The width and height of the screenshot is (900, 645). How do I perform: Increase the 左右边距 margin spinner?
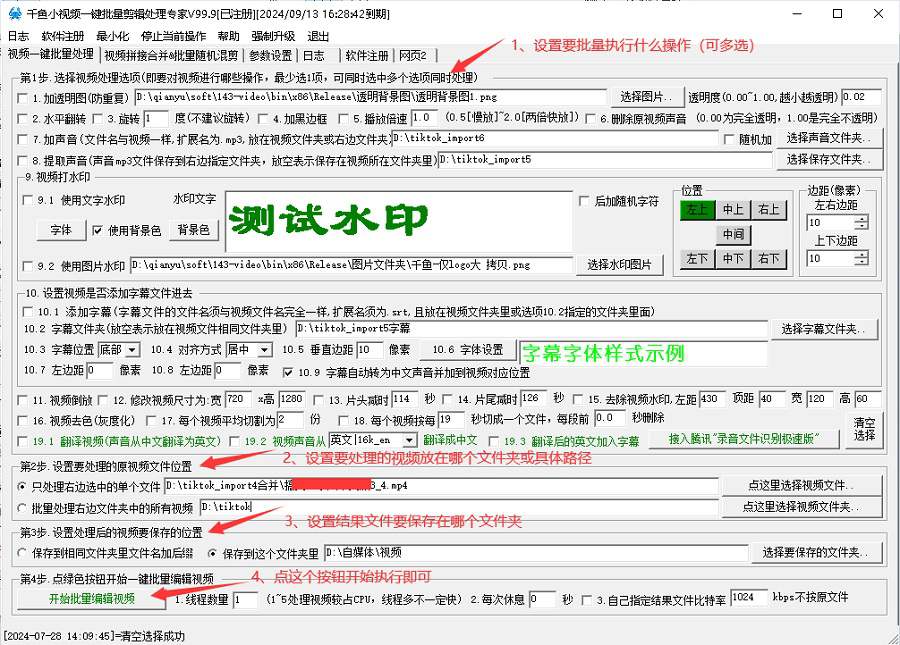point(861,219)
